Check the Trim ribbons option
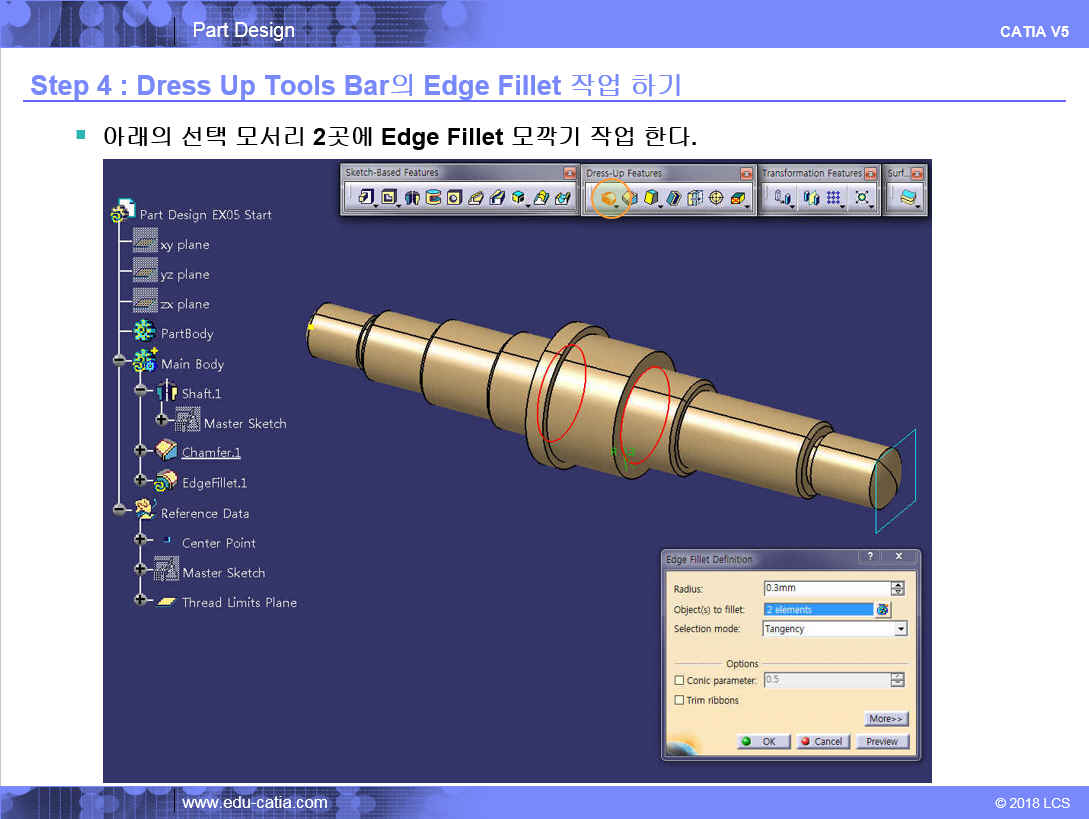Screen dimensions: 1089x819 pos(680,701)
